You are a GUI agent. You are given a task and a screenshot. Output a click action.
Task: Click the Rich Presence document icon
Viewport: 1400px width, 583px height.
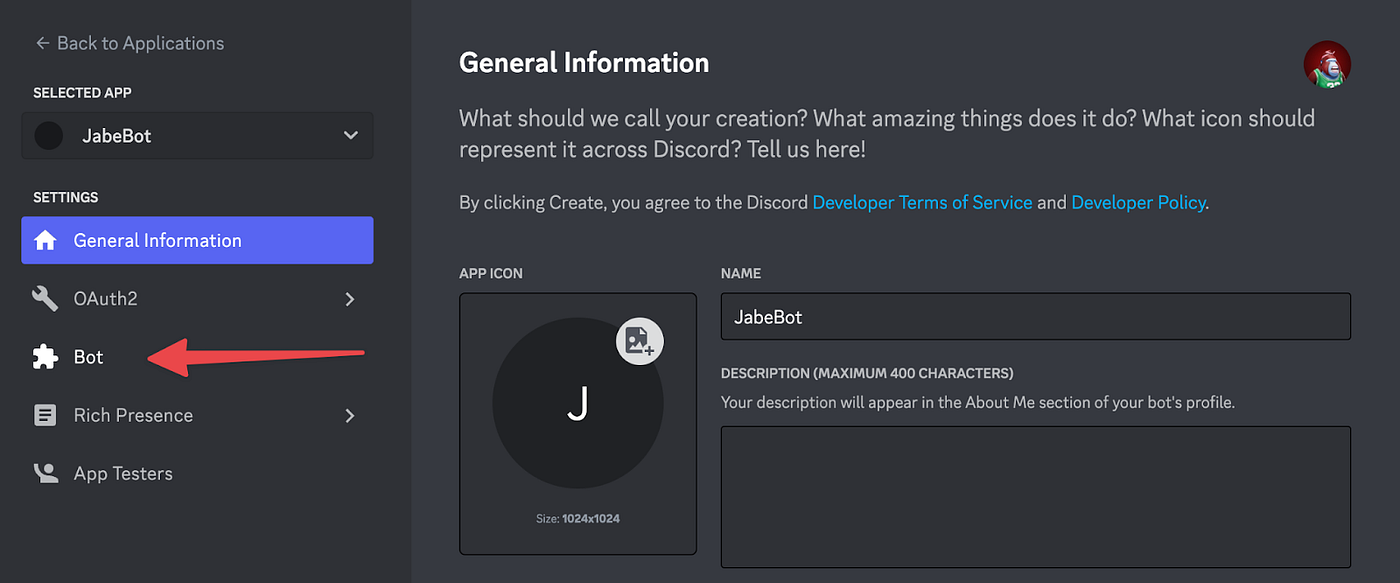45,415
